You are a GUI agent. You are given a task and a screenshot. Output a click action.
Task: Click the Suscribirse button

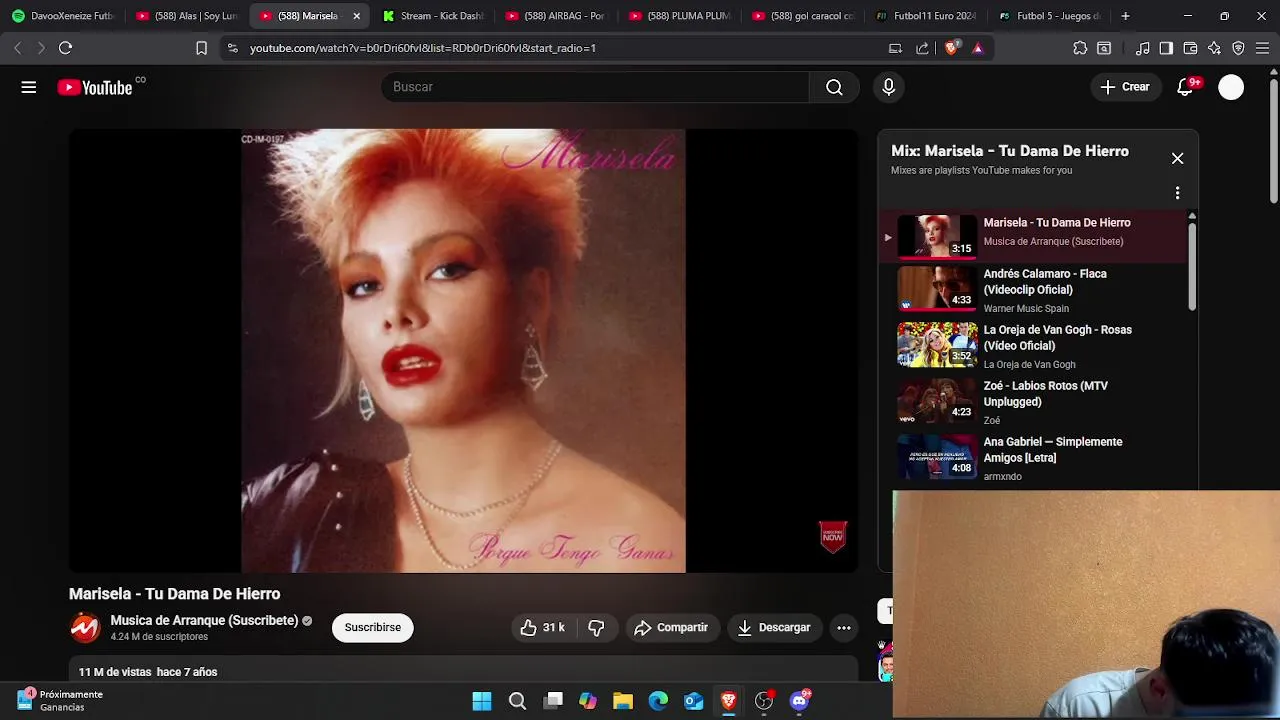[x=373, y=628]
